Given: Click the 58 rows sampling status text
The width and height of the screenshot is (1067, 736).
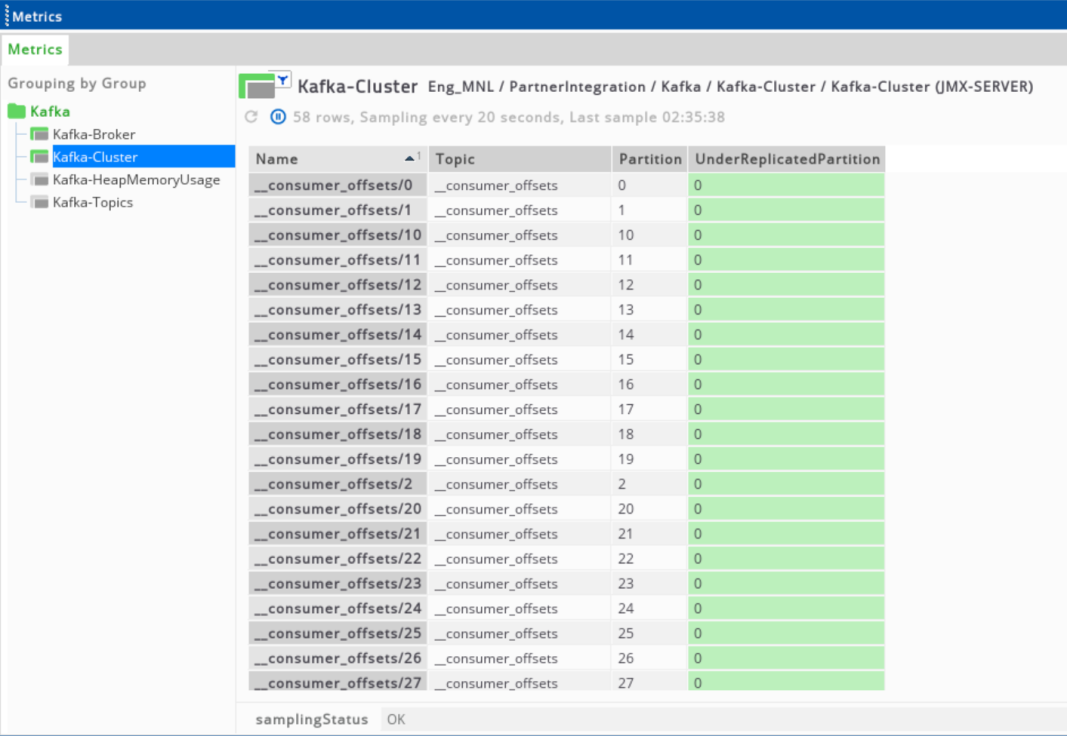Looking at the screenshot, I should pyautogui.click(x=508, y=117).
